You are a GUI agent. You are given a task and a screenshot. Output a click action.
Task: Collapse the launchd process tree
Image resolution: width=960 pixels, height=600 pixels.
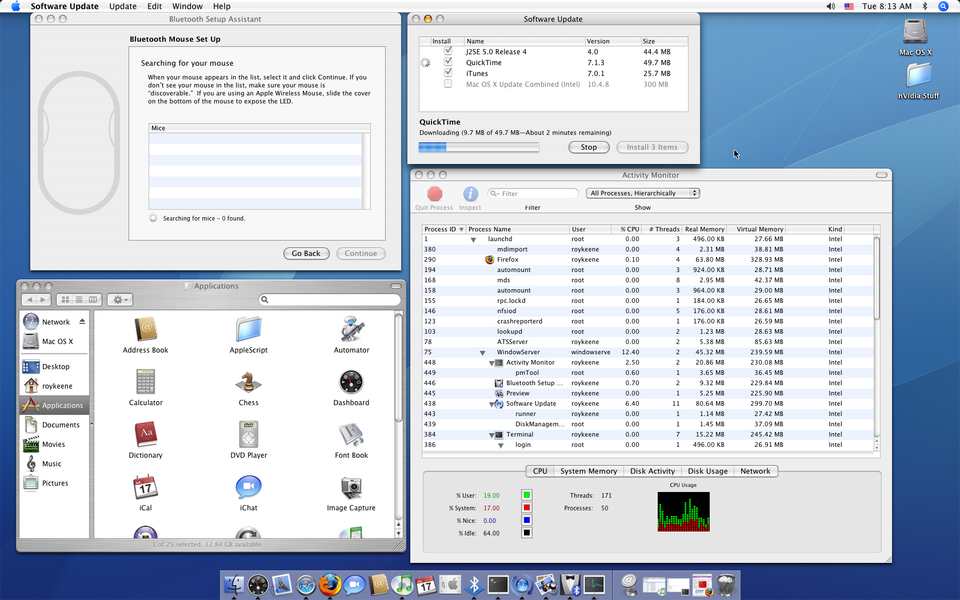coord(473,240)
